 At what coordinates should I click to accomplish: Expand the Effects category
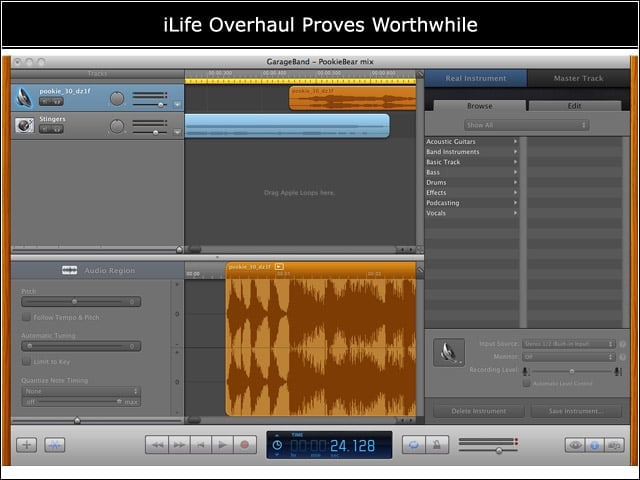516,193
